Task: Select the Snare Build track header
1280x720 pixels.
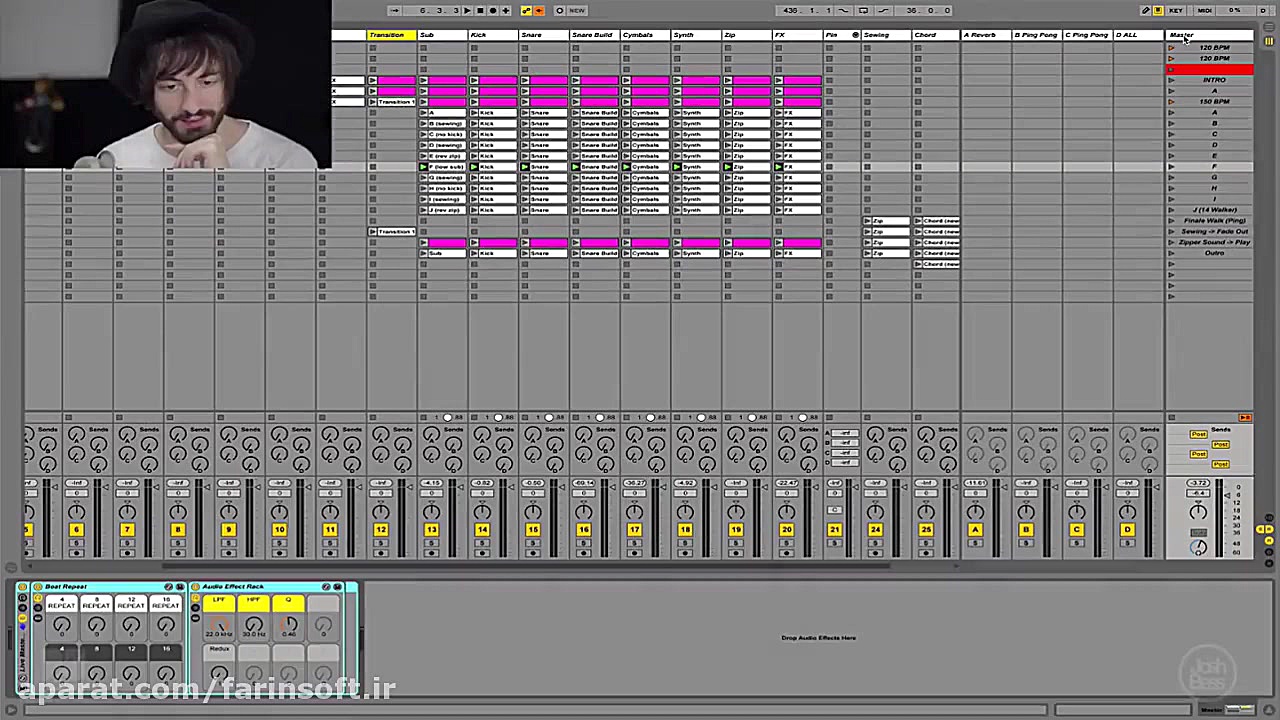Action: click(593, 35)
